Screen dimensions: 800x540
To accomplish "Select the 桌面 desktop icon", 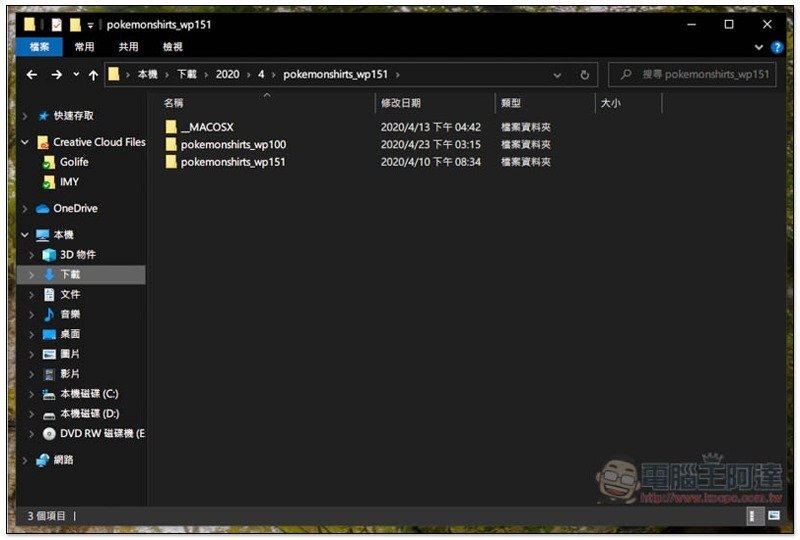I will (49, 334).
